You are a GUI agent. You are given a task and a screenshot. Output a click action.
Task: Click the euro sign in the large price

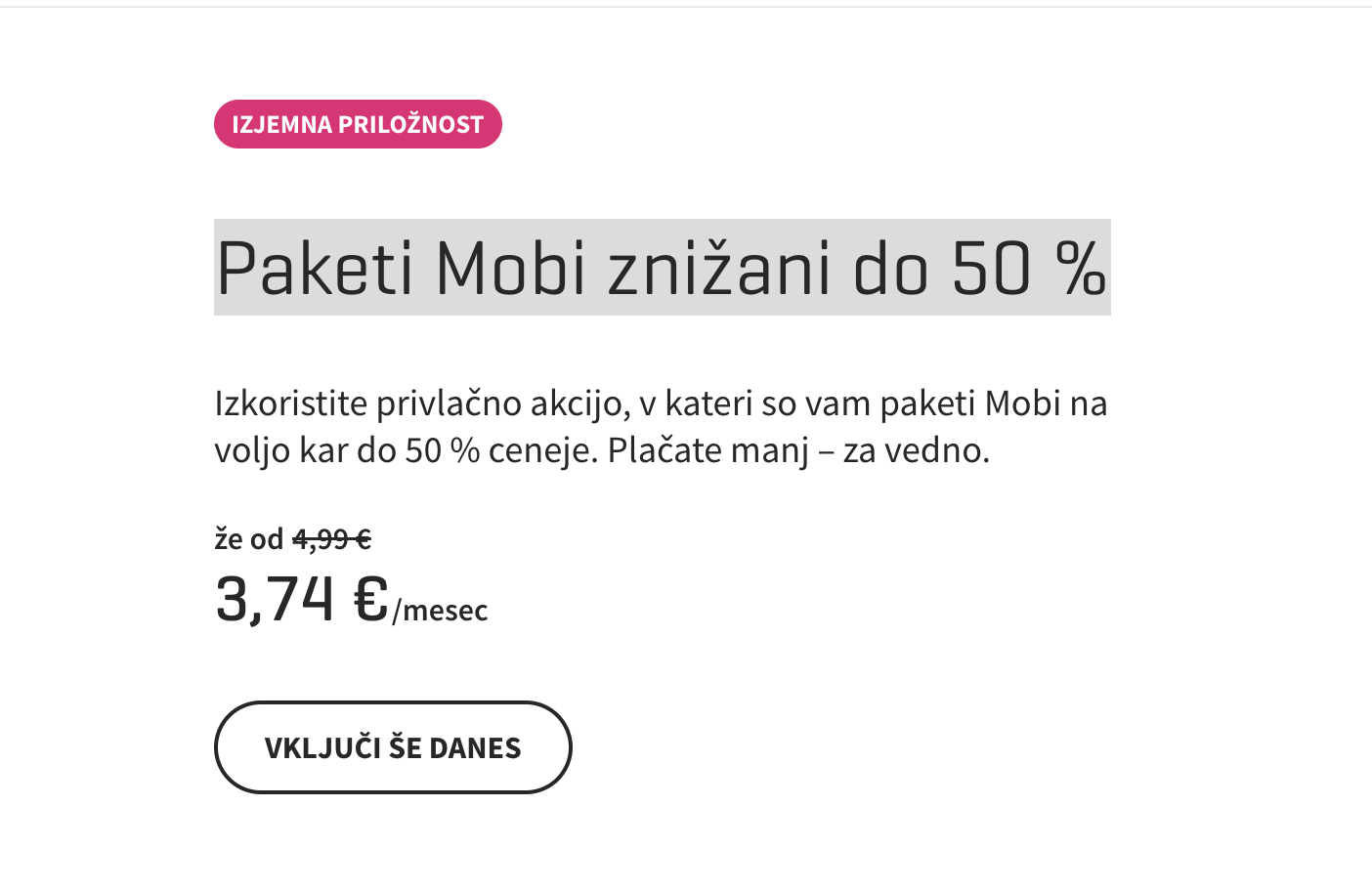coord(371,598)
